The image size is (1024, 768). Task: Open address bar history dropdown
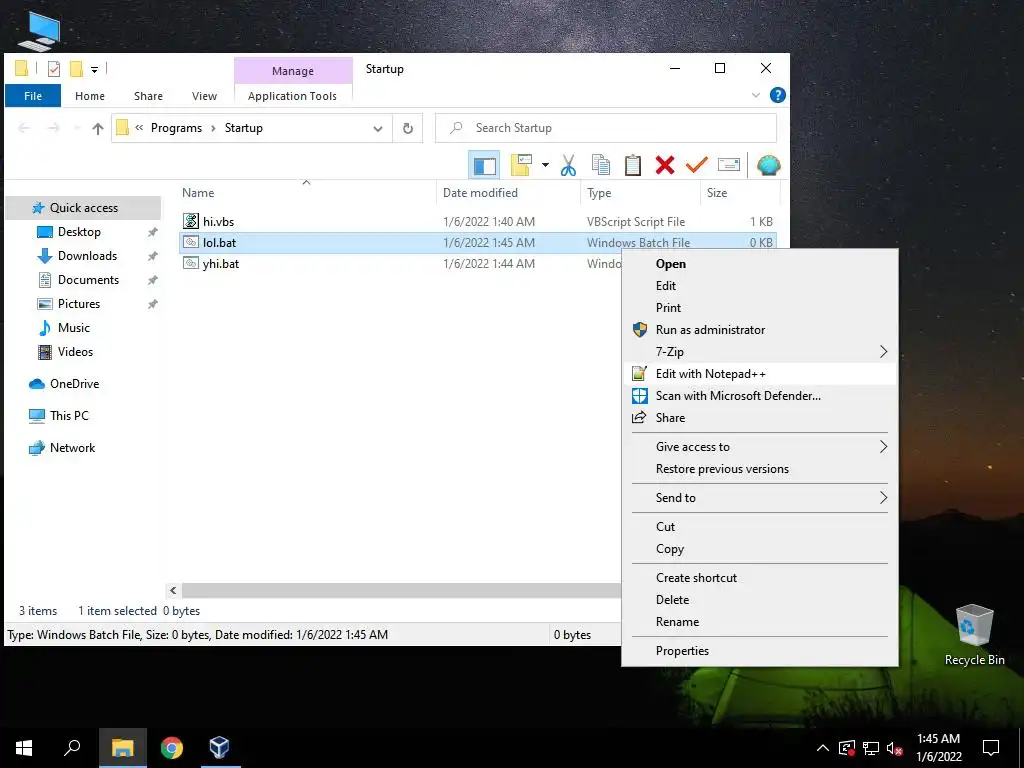point(377,129)
